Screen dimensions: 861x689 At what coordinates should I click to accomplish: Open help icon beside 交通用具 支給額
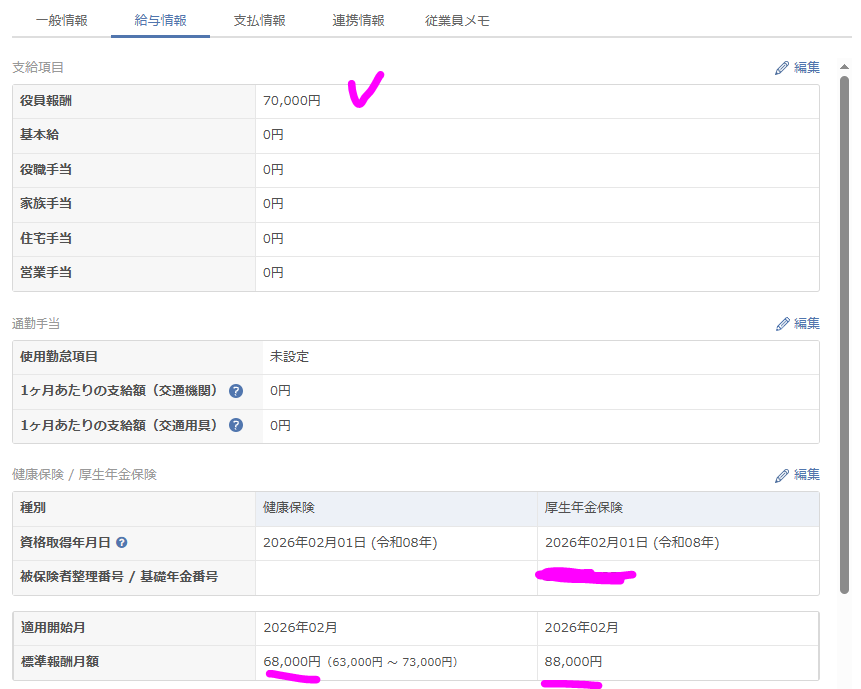236,425
